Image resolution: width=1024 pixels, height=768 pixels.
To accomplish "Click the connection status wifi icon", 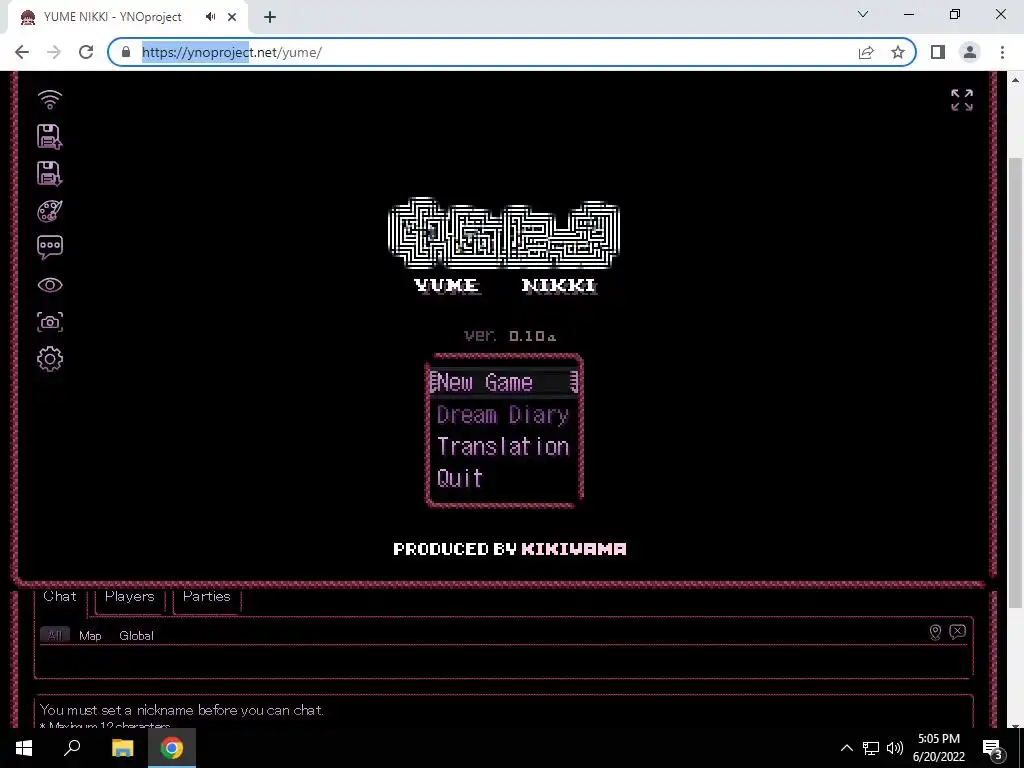I will 50,100.
